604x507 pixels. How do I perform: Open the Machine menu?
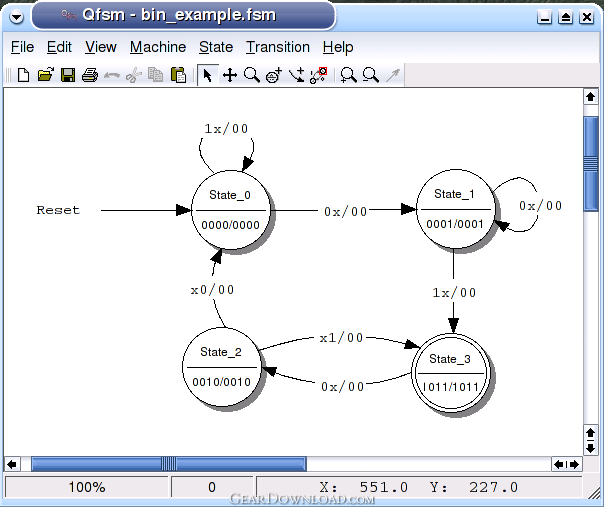pos(158,47)
